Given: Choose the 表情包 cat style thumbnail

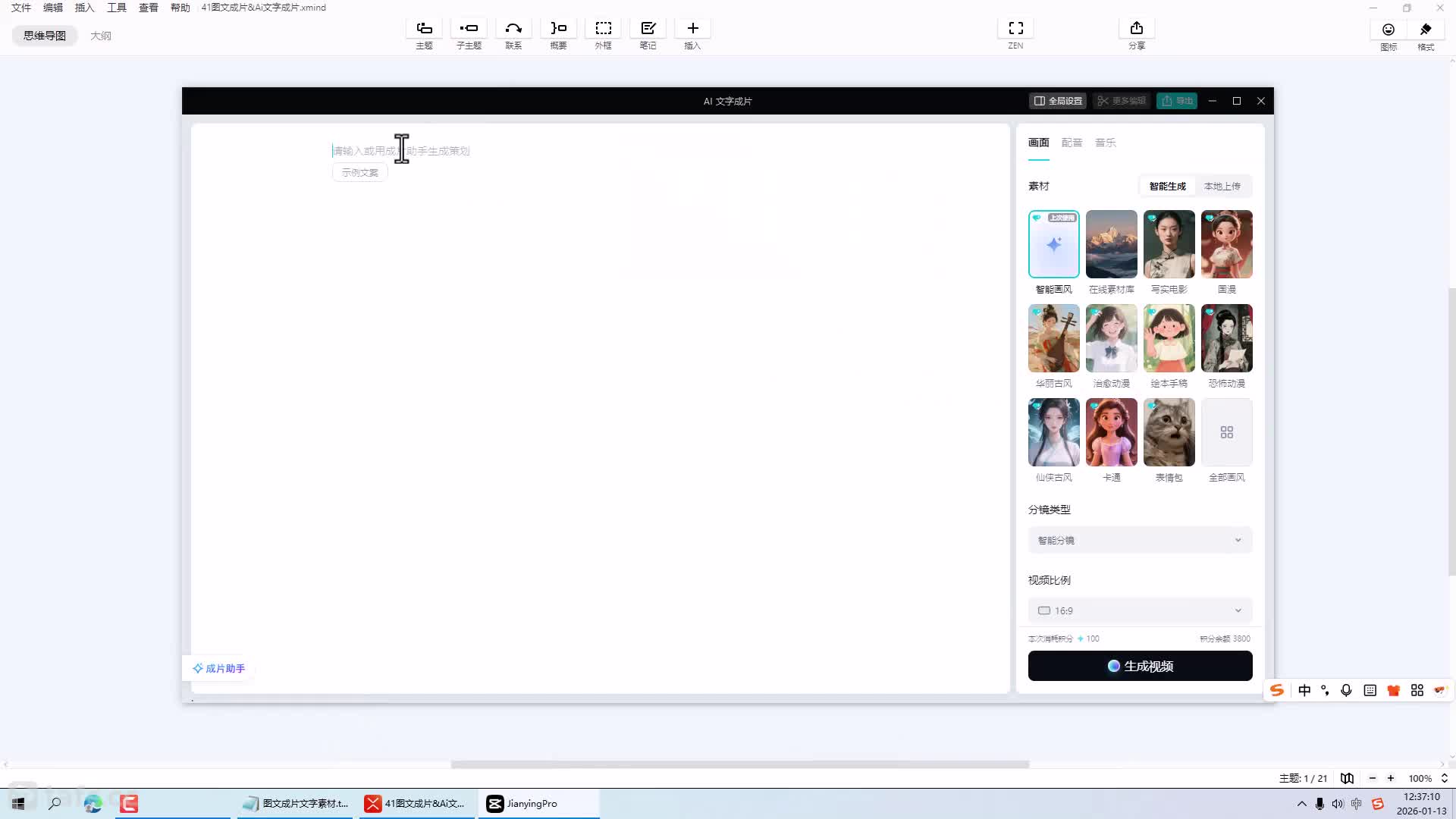Looking at the screenshot, I should click(x=1169, y=433).
